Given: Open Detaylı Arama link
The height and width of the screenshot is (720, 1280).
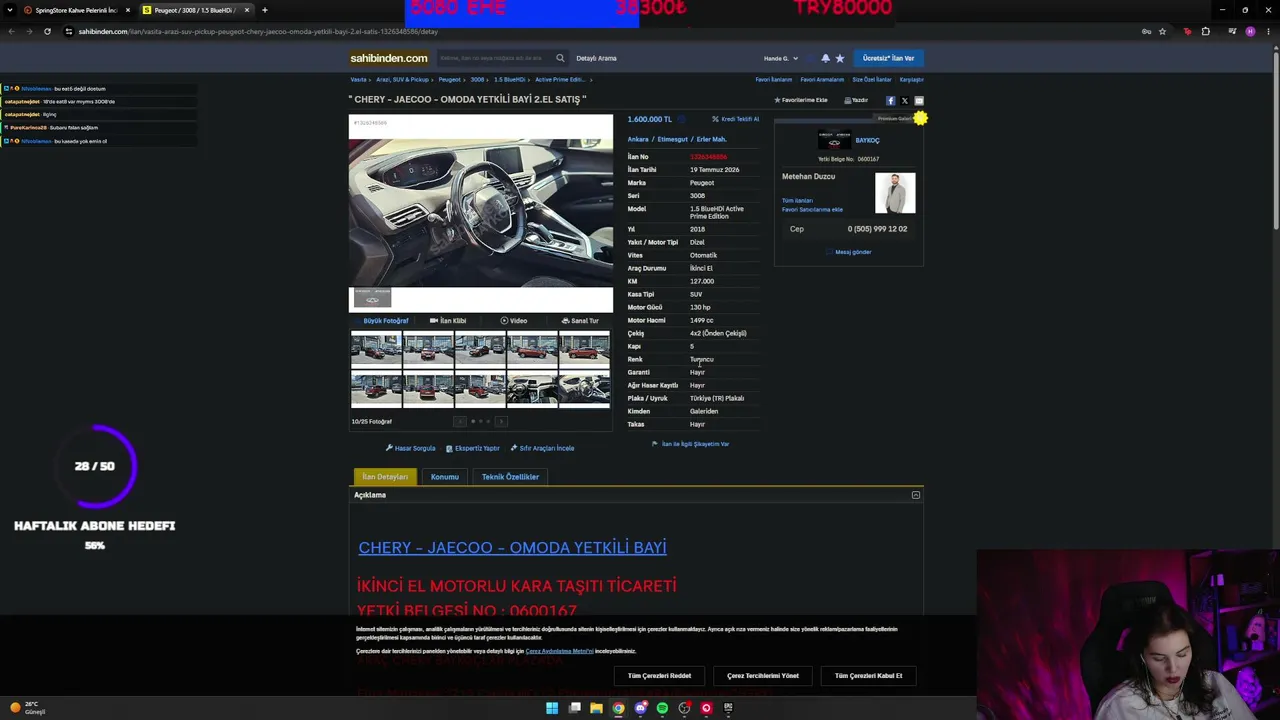Looking at the screenshot, I should tap(596, 58).
